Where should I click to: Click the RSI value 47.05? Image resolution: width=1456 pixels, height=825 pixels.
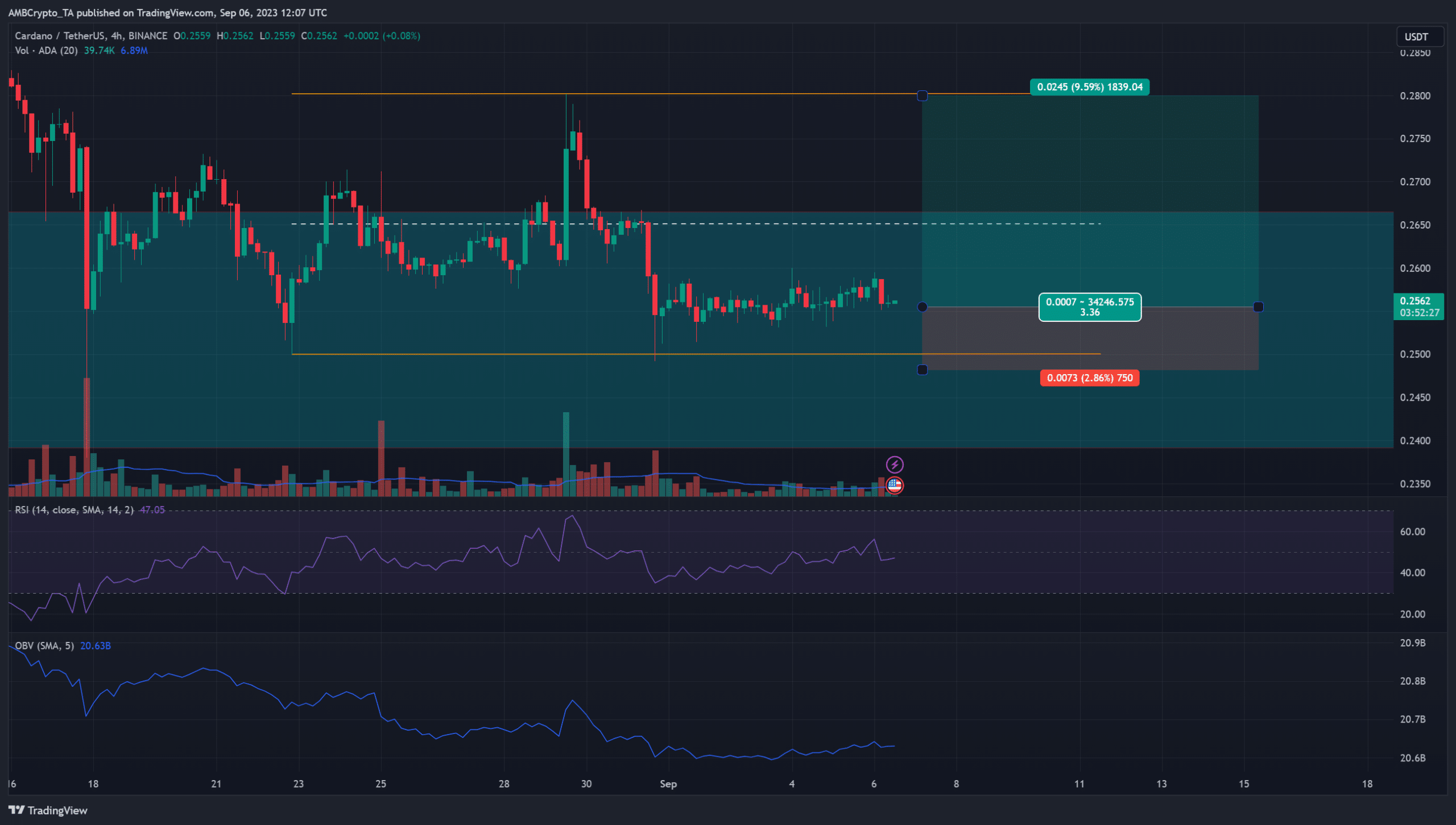tap(152, 510)
